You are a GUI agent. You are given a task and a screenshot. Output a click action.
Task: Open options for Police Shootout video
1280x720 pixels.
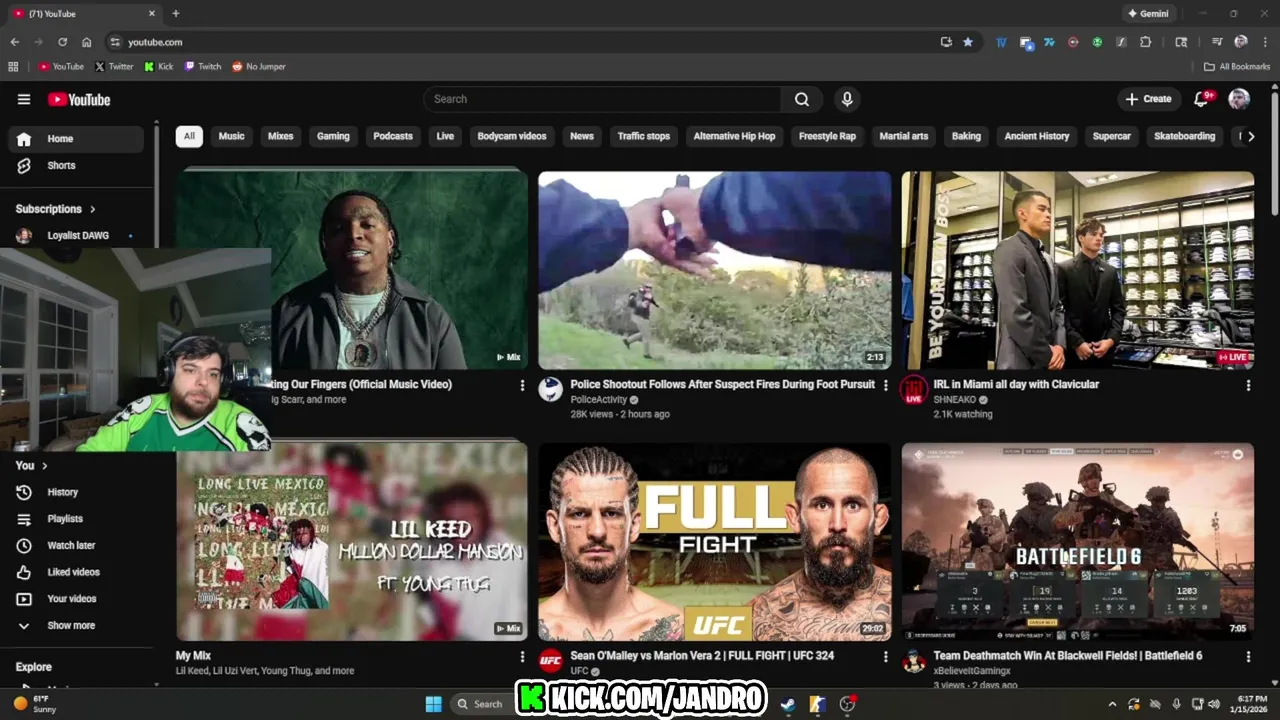coord(885,385)
